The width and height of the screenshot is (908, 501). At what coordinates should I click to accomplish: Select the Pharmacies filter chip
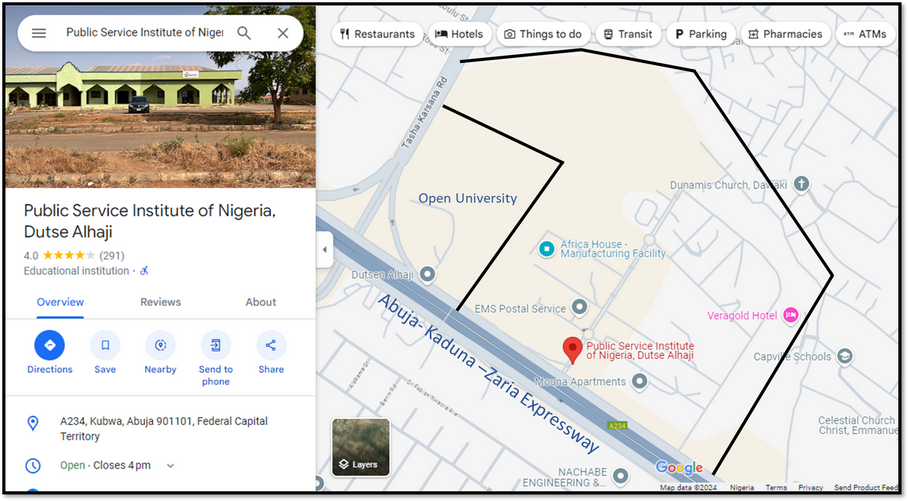[785, 34]
